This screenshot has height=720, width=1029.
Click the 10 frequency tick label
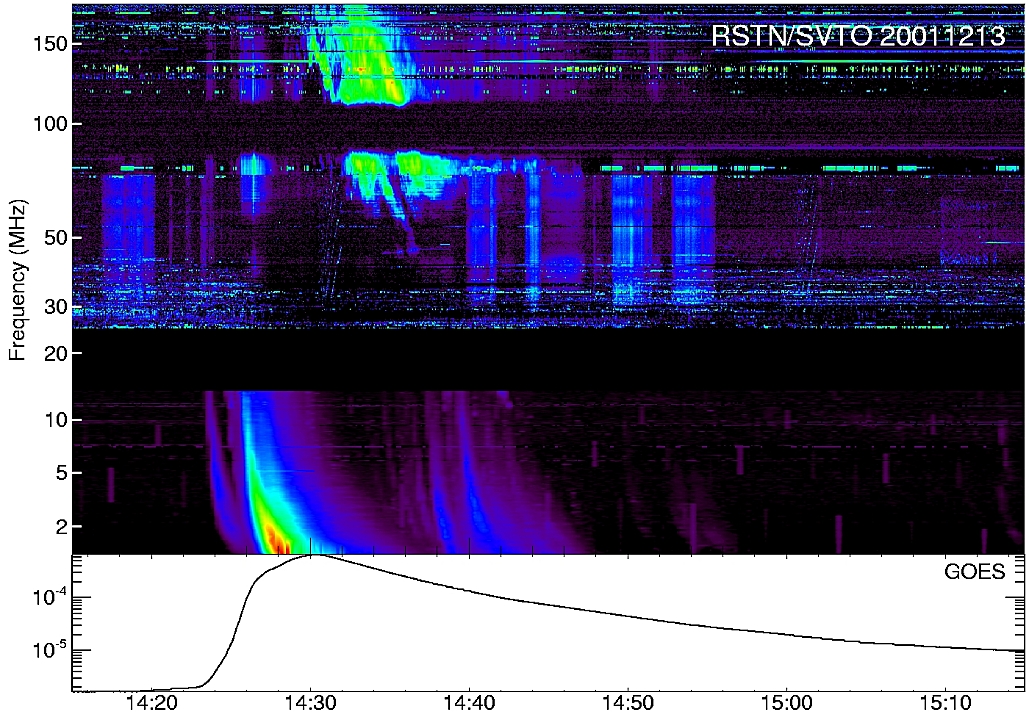click(57, 420)
